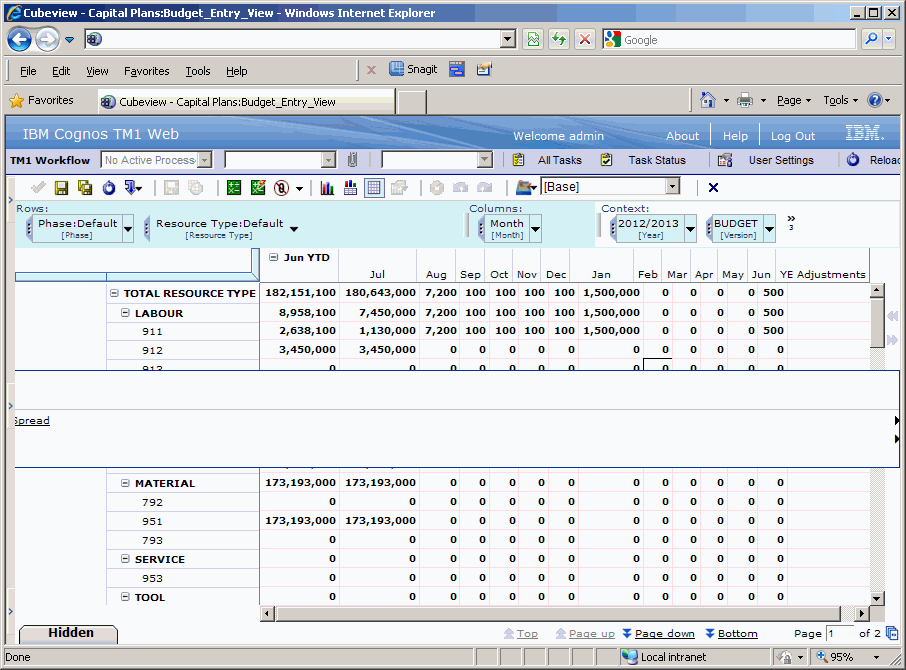Image resolution: width=906 pixels, height=670 pixels.
Task: Click the browser Refresh icon
Action: (x=559, y=39)
